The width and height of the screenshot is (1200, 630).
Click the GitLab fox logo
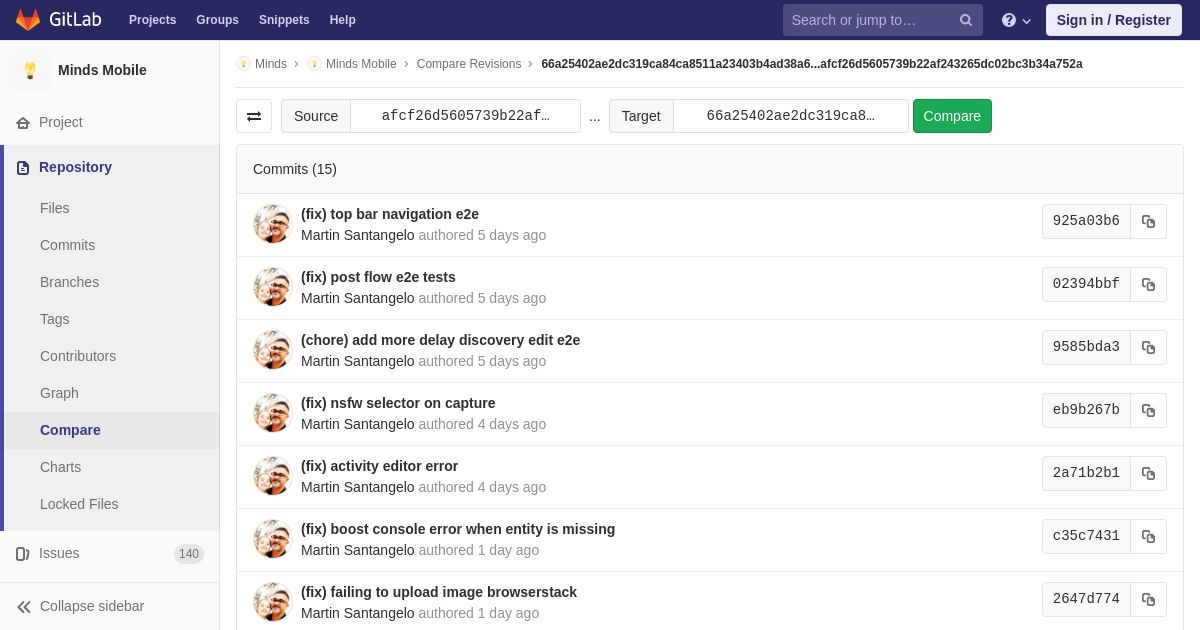pyautogui.click(x=28, y=20)
